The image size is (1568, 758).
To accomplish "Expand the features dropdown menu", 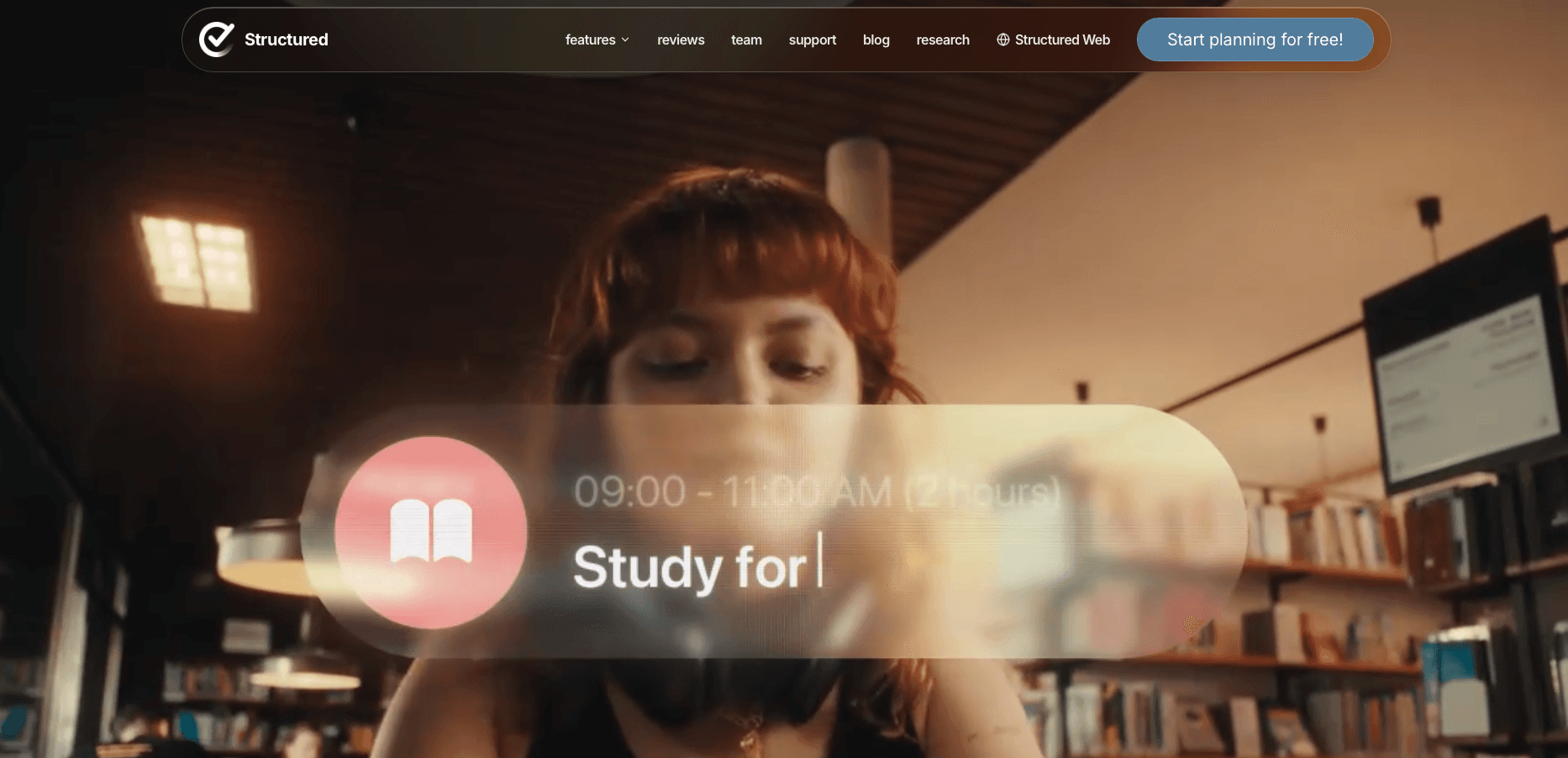I will click(x=597, y=39).
